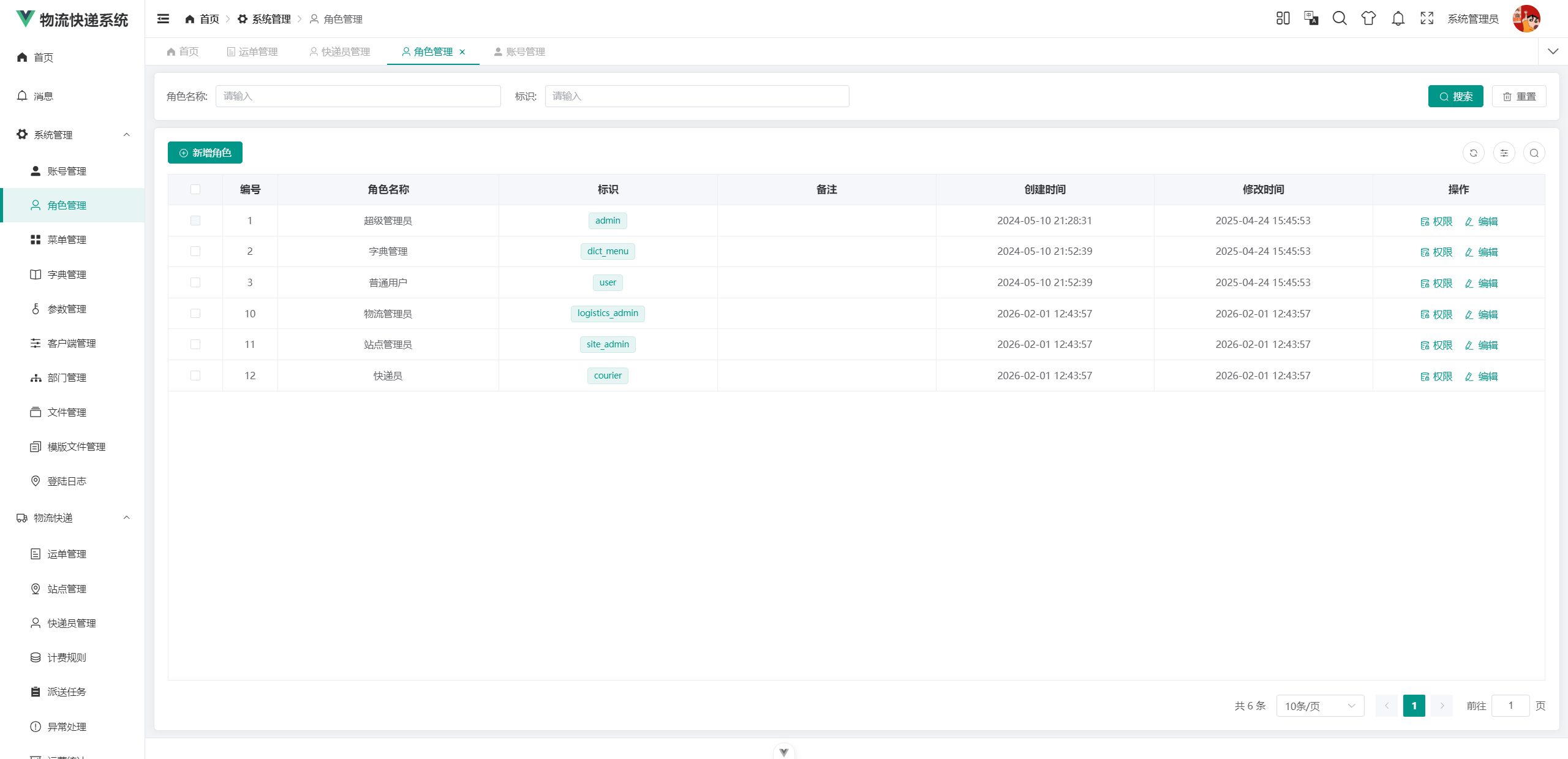
Task: Select the checkbox for the 快递员 row
Action: tap(195, 376)
